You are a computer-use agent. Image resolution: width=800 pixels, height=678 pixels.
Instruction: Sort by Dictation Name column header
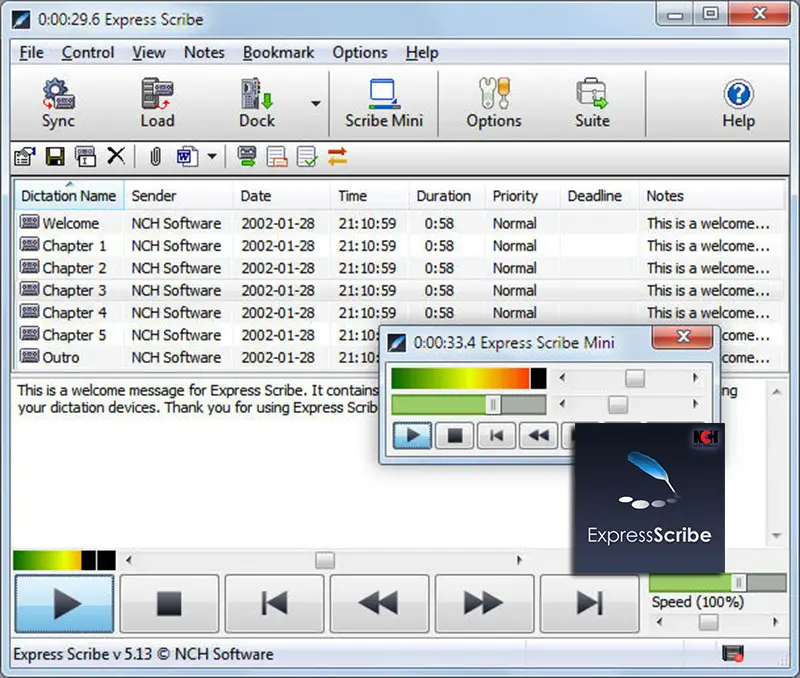click(x=69, y=196)
